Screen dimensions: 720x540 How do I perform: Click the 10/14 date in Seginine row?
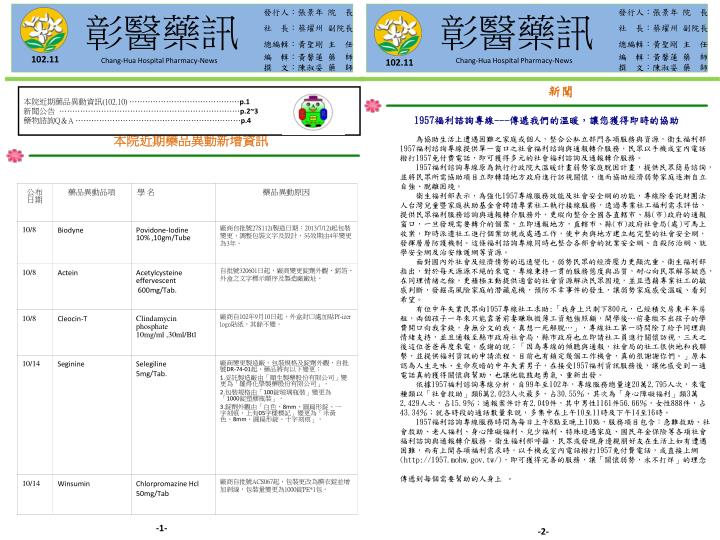(x=31, y=364)
